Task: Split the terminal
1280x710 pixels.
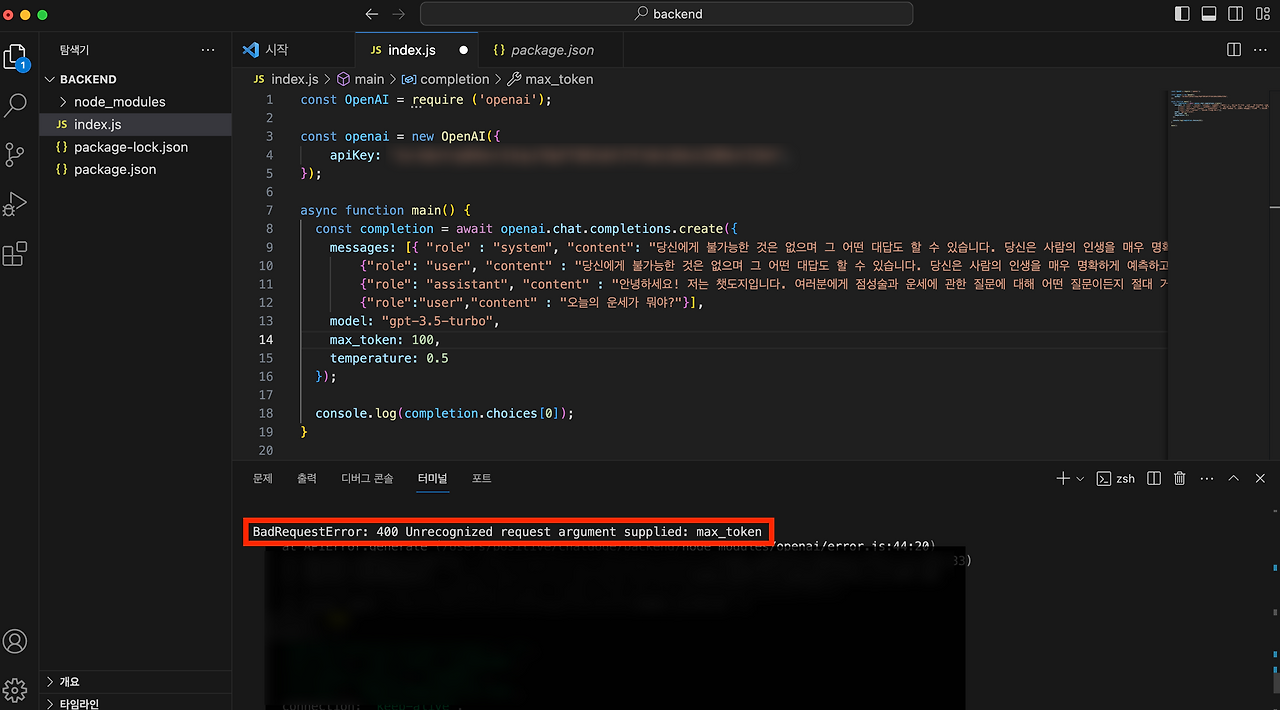Action: [1153, 478]
